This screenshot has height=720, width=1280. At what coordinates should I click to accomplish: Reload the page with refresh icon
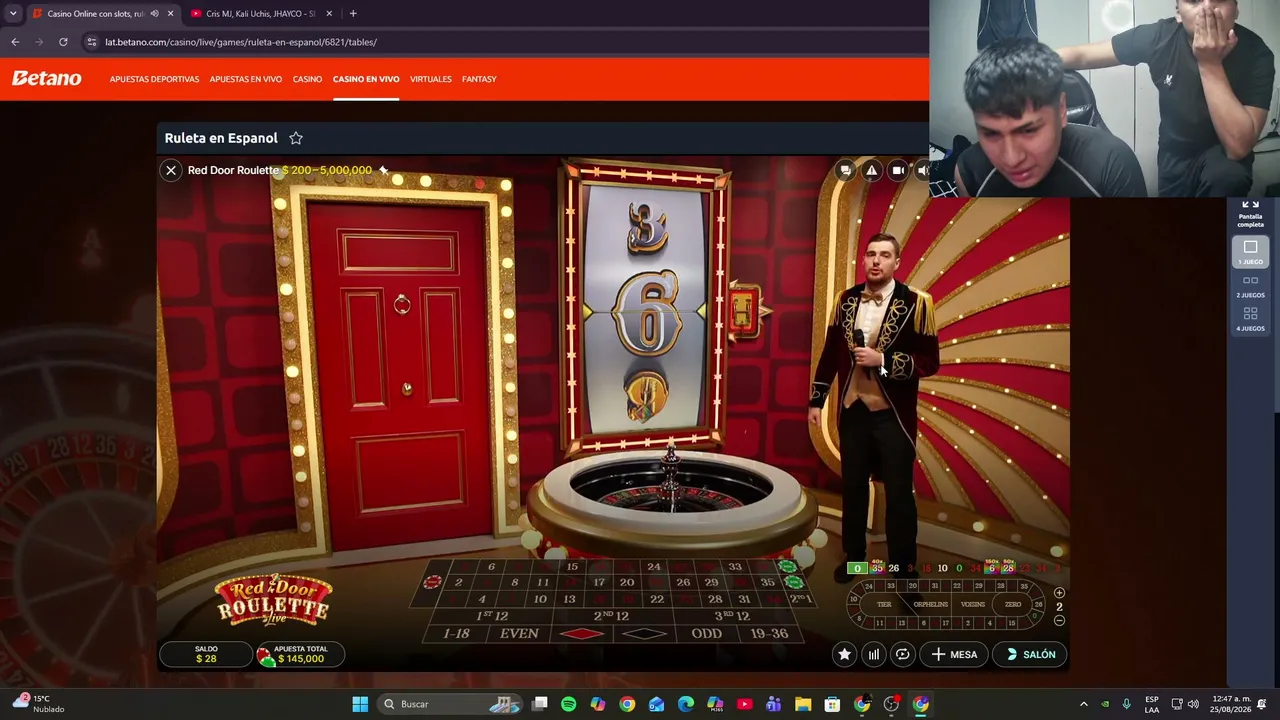click(x=63, y=42)
